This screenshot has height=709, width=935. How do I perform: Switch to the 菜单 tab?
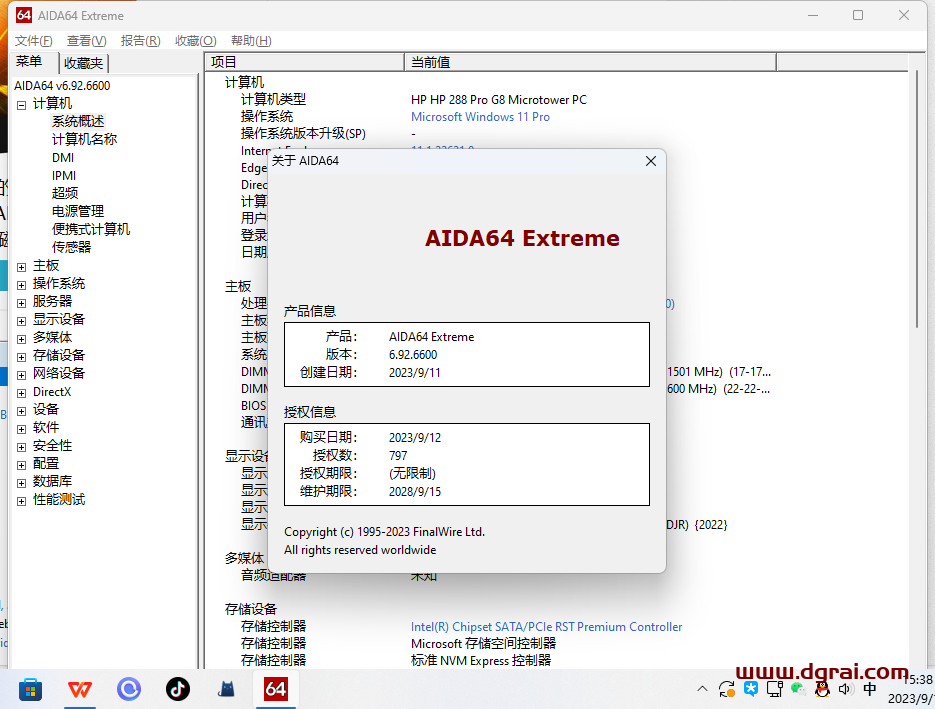coord(29,61)
